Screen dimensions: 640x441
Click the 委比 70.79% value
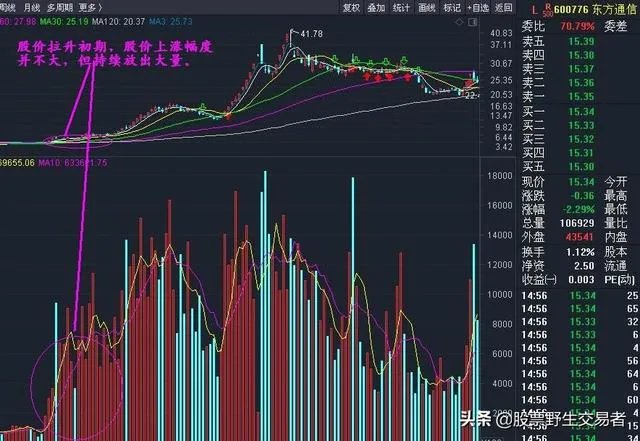click(577, 26)
